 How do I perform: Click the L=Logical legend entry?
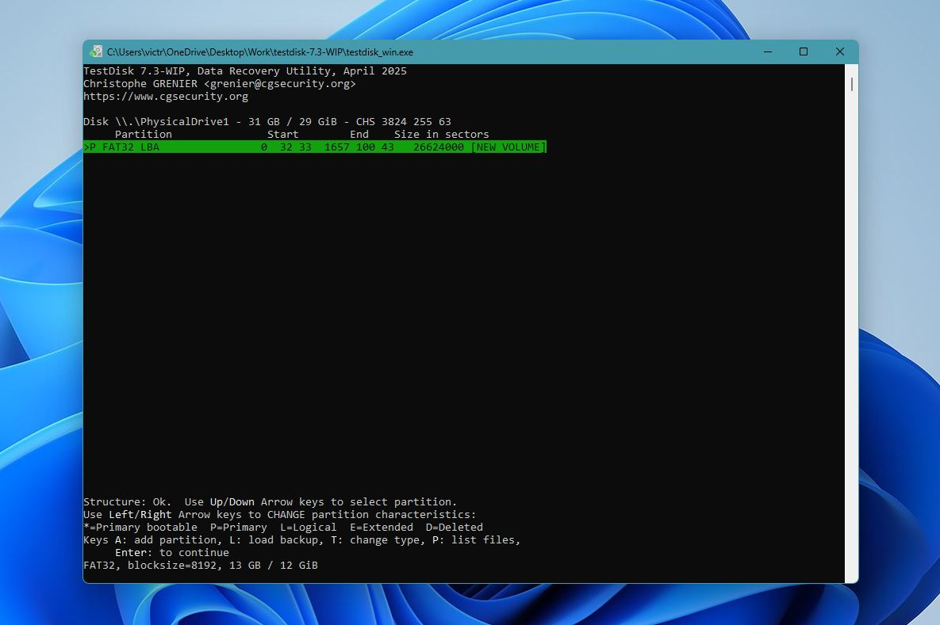tap(308, 527)
